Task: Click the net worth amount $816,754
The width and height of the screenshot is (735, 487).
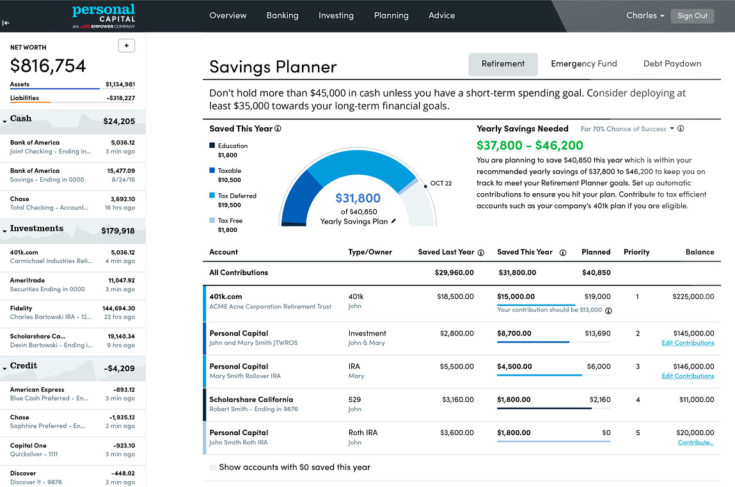Action: 48,66
